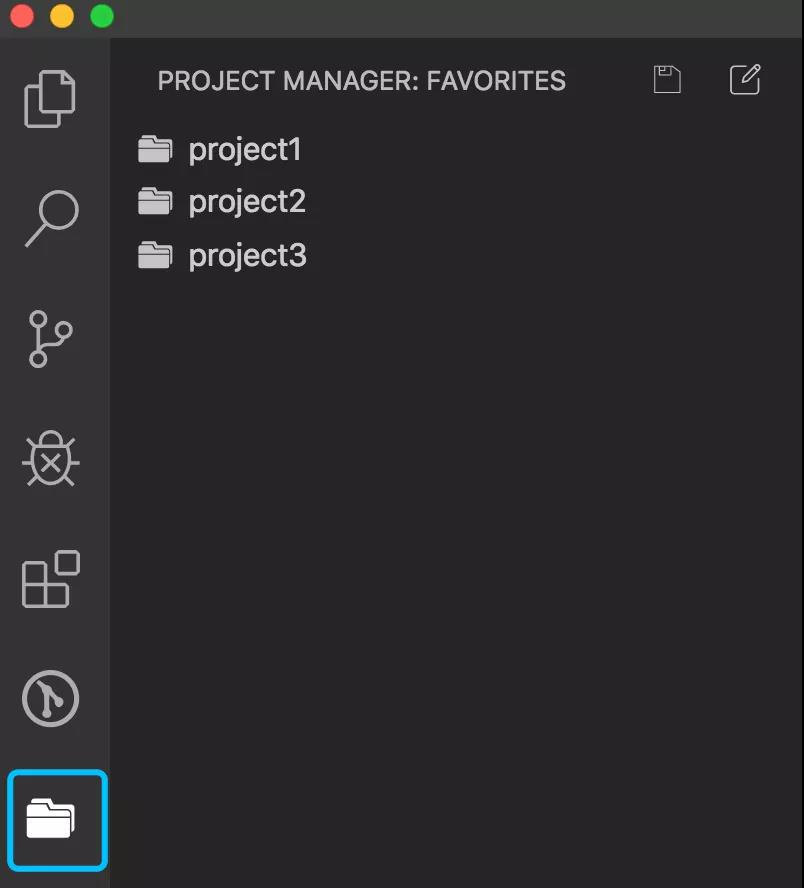Open the Explorer view in activity bar
The width and height of the screenshot is (804, 888).
point(51,98)
